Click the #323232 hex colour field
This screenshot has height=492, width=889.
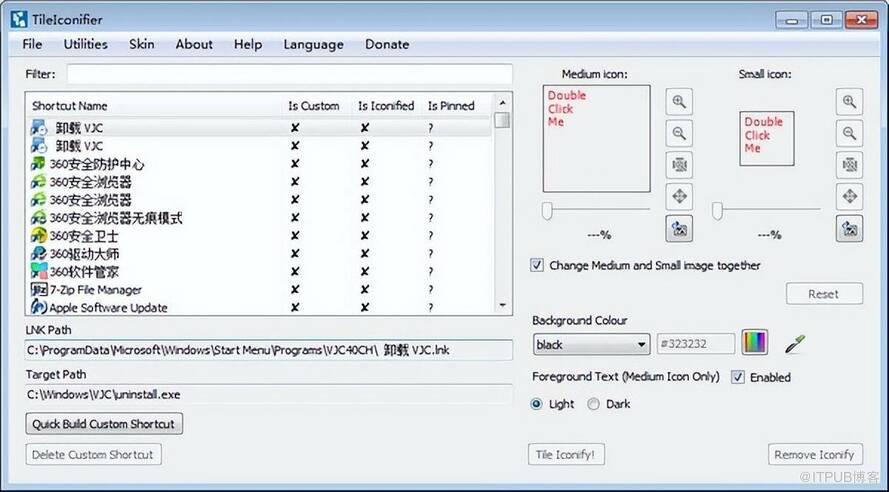[695, 344]
